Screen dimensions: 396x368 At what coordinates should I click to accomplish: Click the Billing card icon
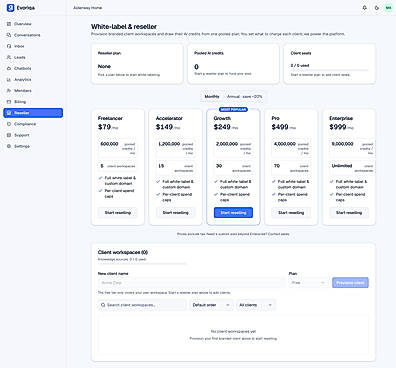pyautogui.click(x=9, y=102)
